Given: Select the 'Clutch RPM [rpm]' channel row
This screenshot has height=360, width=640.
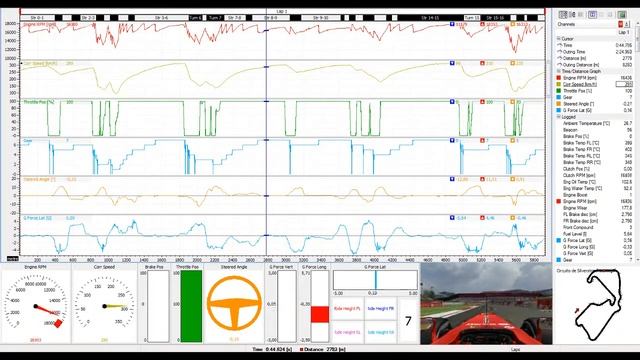Looking at the screenshot, I should click(594, 175).
